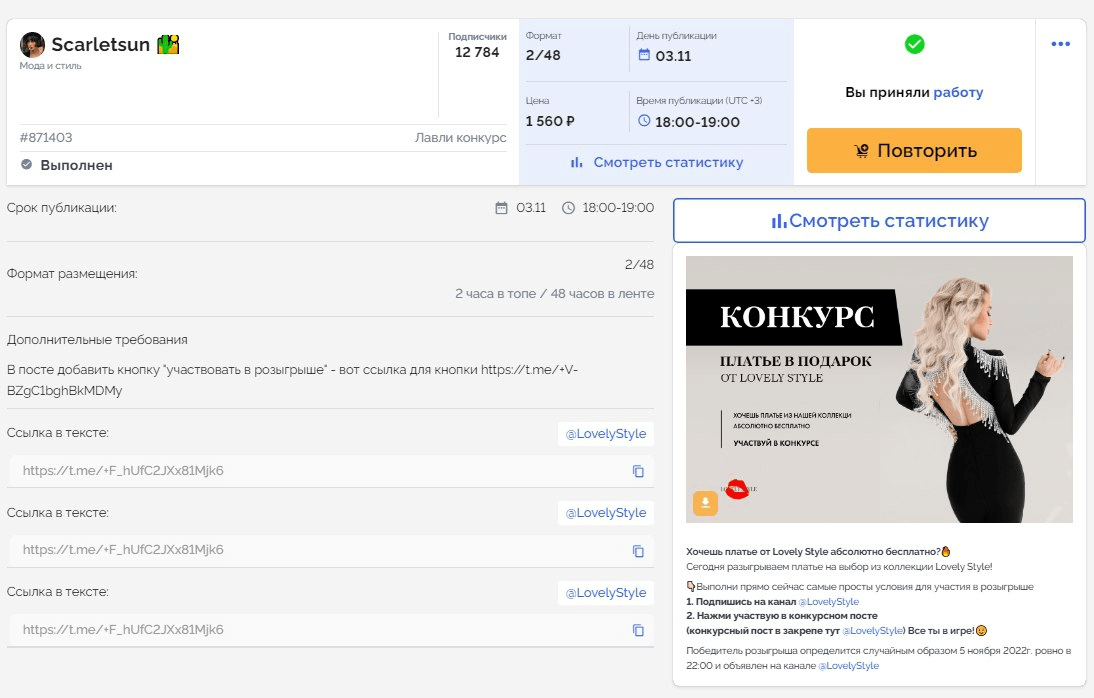Click the publication date 03.11 in card
Screen dimensions: 1094x698
tap(673, 56)
